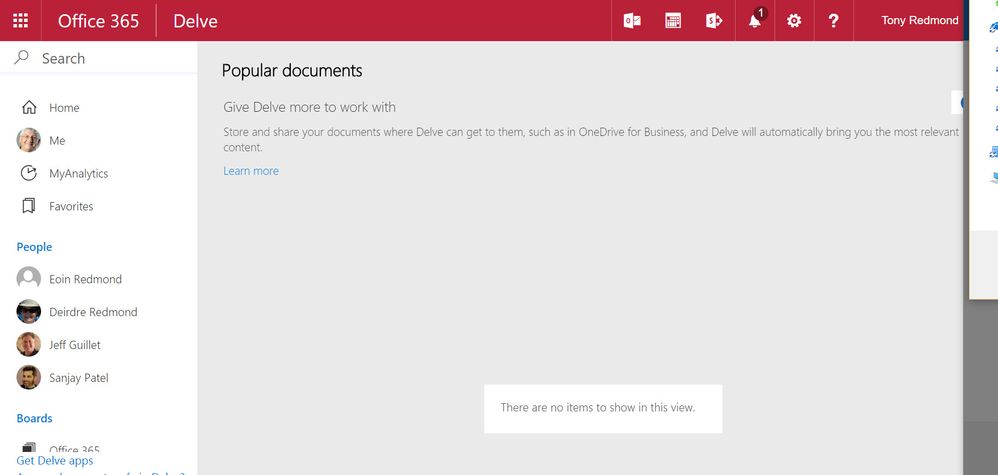Click the Learn more link
998x475 pixels.
coord(251,171)
